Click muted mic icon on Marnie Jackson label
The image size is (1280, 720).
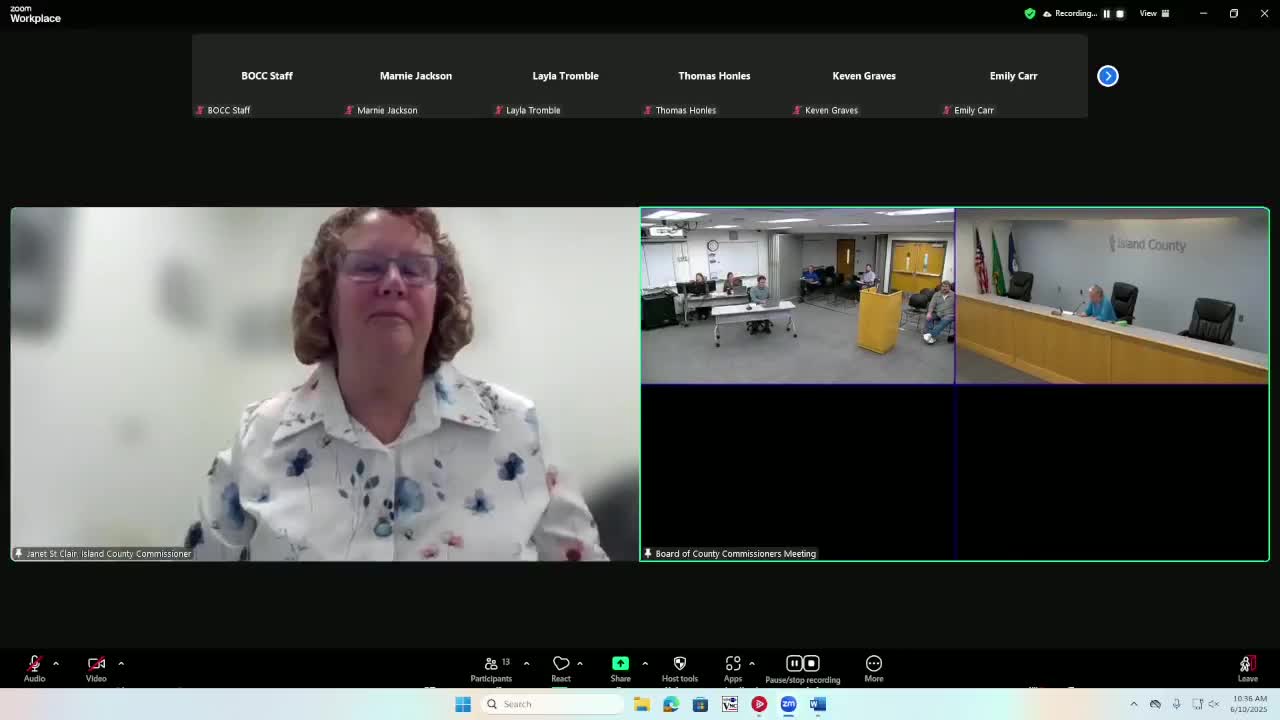pyautogui.click(x=349, y=110)
